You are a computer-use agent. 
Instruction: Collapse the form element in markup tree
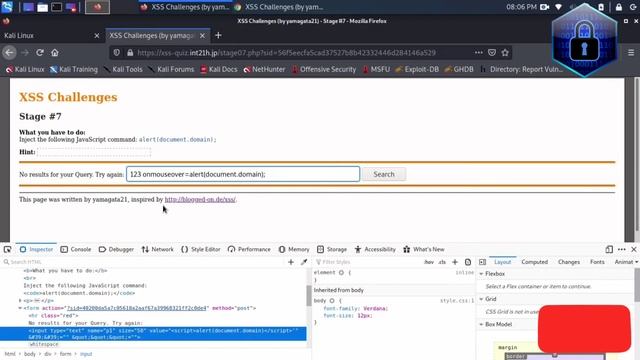click(20, 308)
